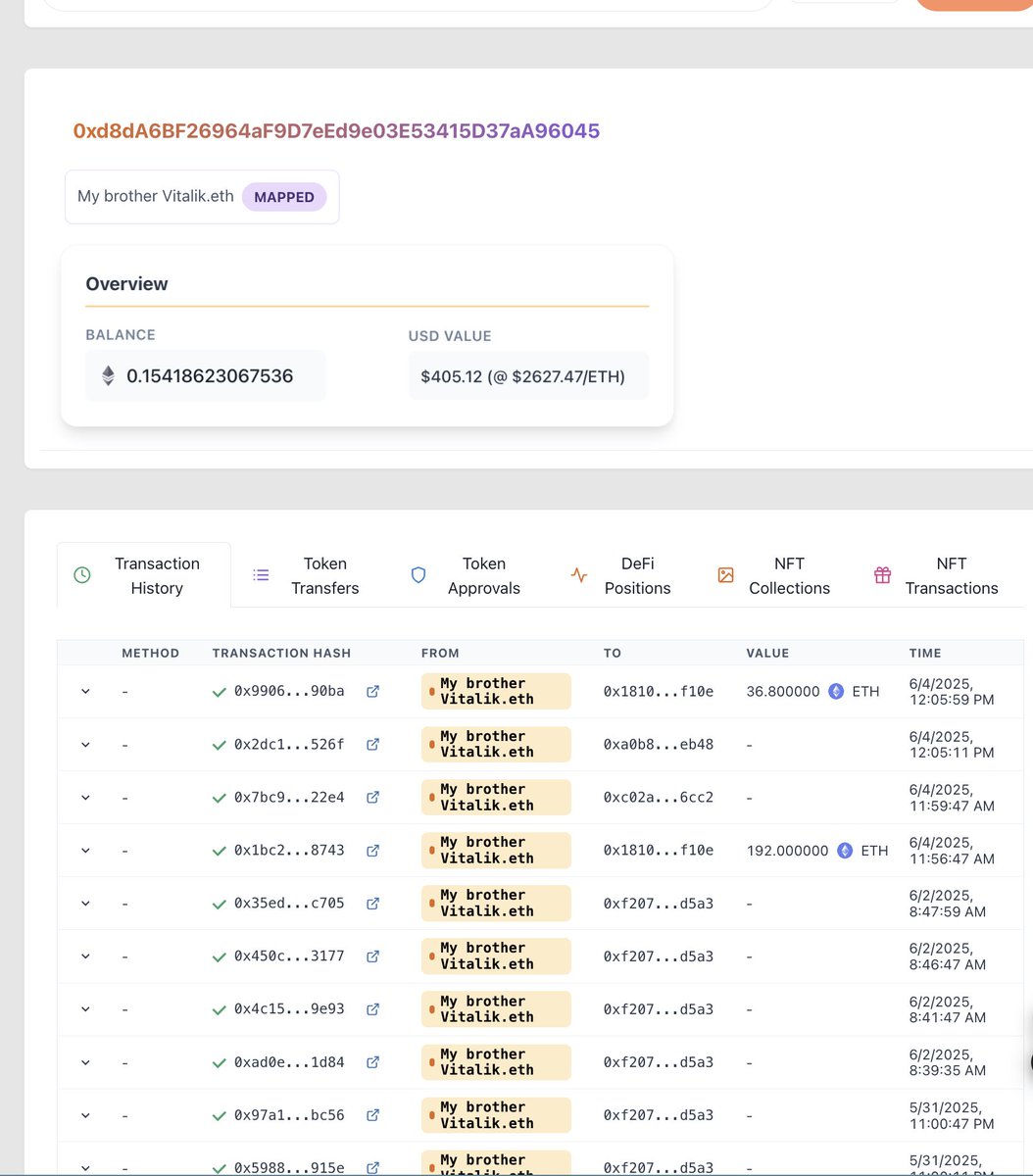Open the NFT Transactions tab
Screen dimensions: 1033x1176
[936, 575]
